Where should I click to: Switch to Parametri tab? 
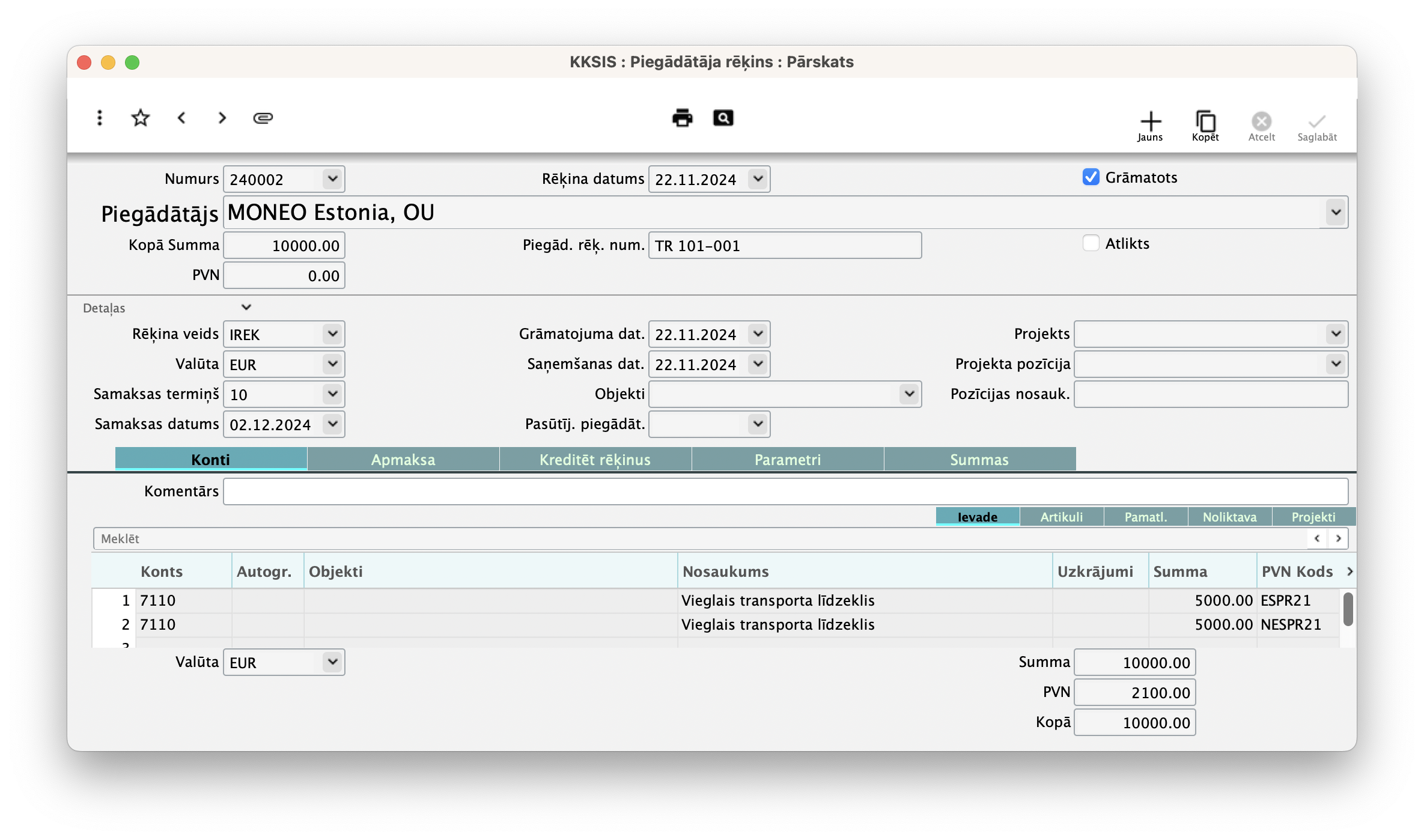(788, 459)
